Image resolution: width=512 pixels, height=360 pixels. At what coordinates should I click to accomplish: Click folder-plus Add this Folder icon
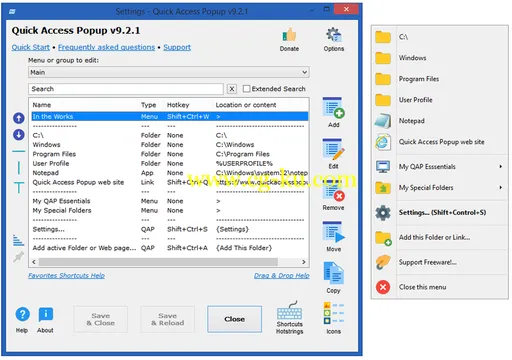pos(383,238)
